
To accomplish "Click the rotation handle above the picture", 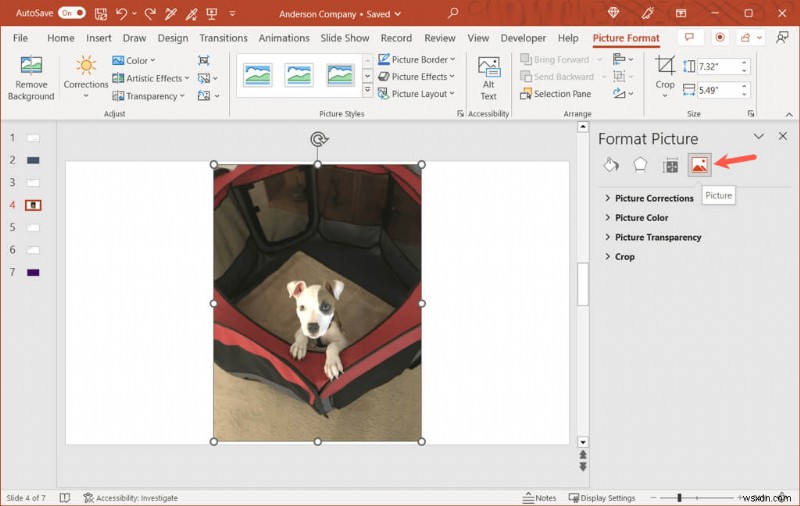I will (318, 139).
